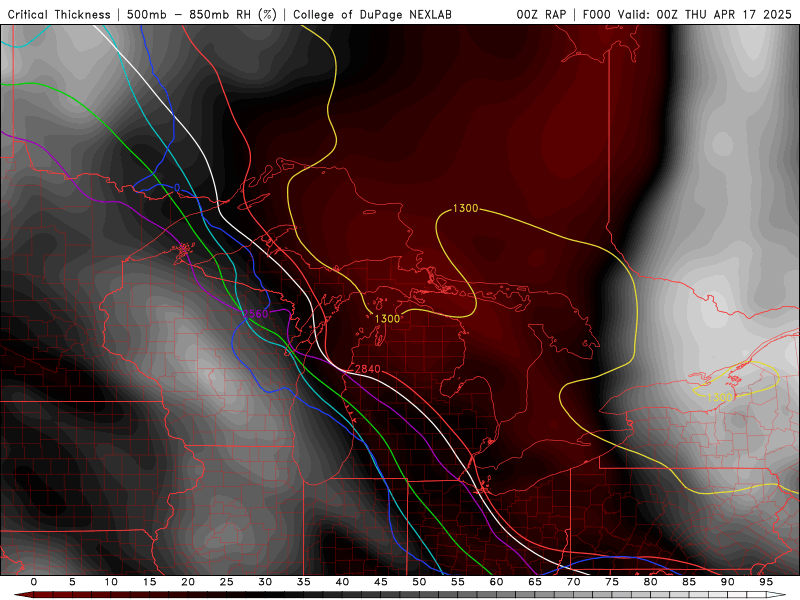Click the purple "2560" contour label
The height and width of the screenshot is (600, 800).
(255, 314)
